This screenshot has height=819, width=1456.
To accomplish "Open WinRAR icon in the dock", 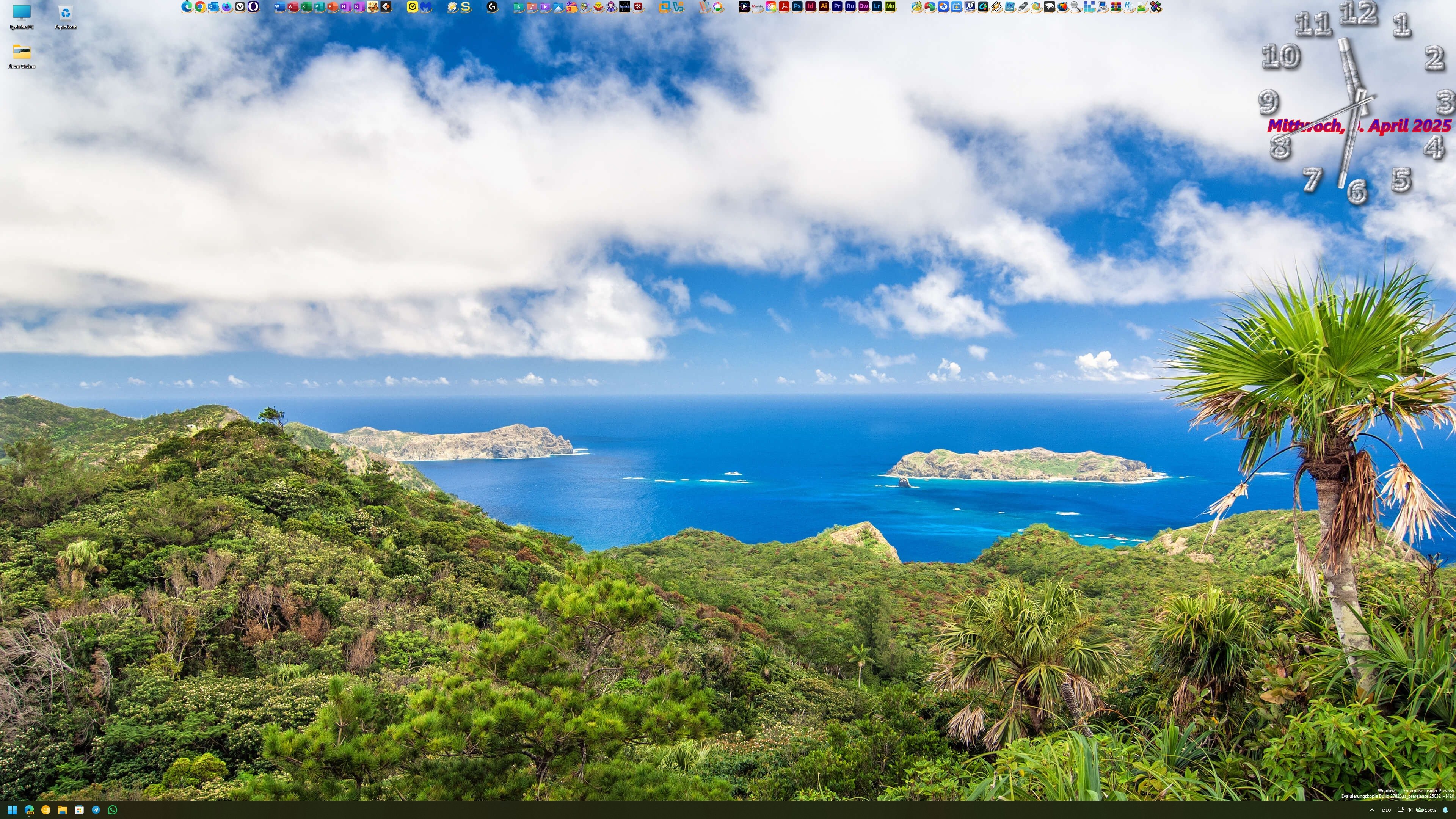I will (x=1116, y=7).
